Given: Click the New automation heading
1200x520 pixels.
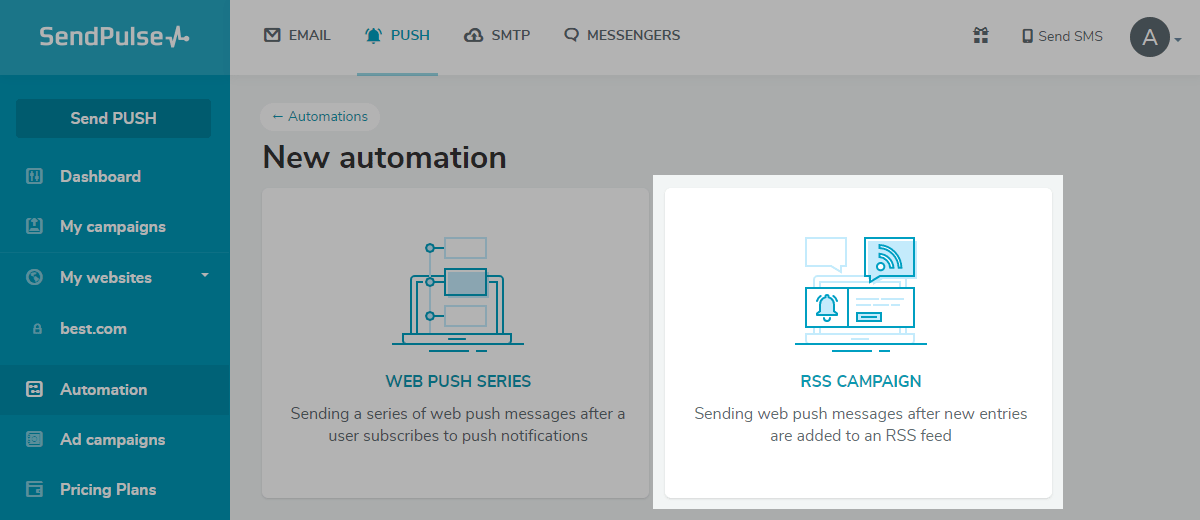Looking at the screenshot, I should tap(385, 158).
